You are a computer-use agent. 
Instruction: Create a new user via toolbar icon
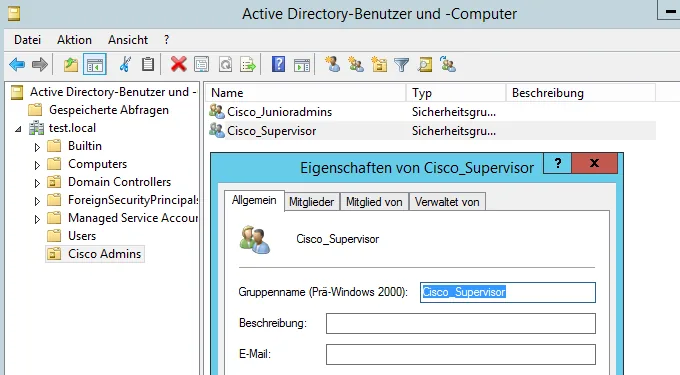click(333, 65)
